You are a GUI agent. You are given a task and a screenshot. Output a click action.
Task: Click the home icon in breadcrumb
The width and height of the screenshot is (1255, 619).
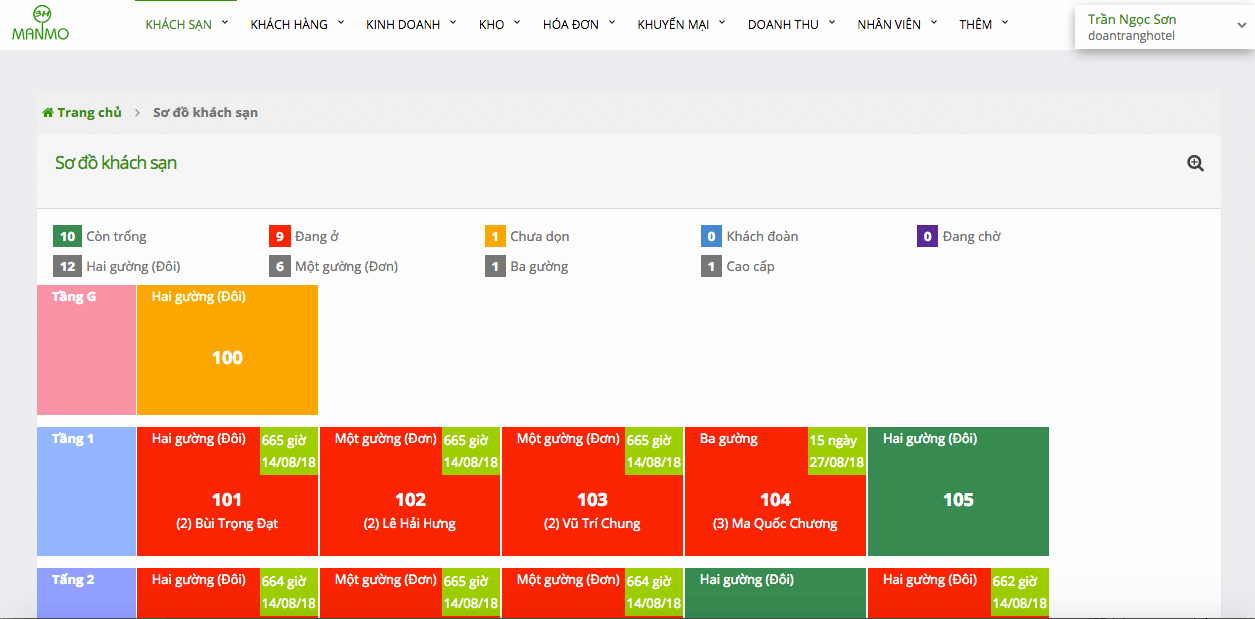[x=48, y=113]
